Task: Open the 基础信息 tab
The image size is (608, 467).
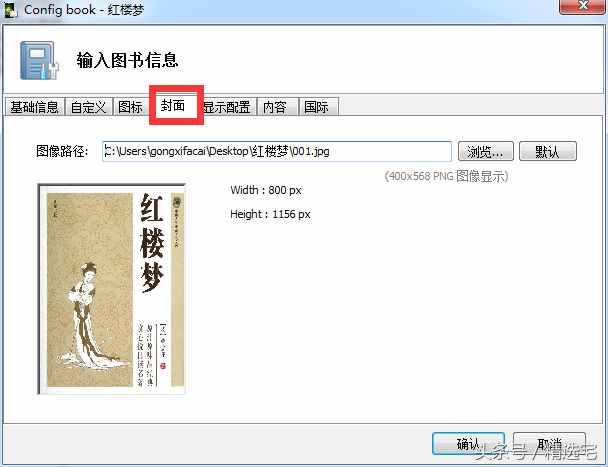Action: 34,107
